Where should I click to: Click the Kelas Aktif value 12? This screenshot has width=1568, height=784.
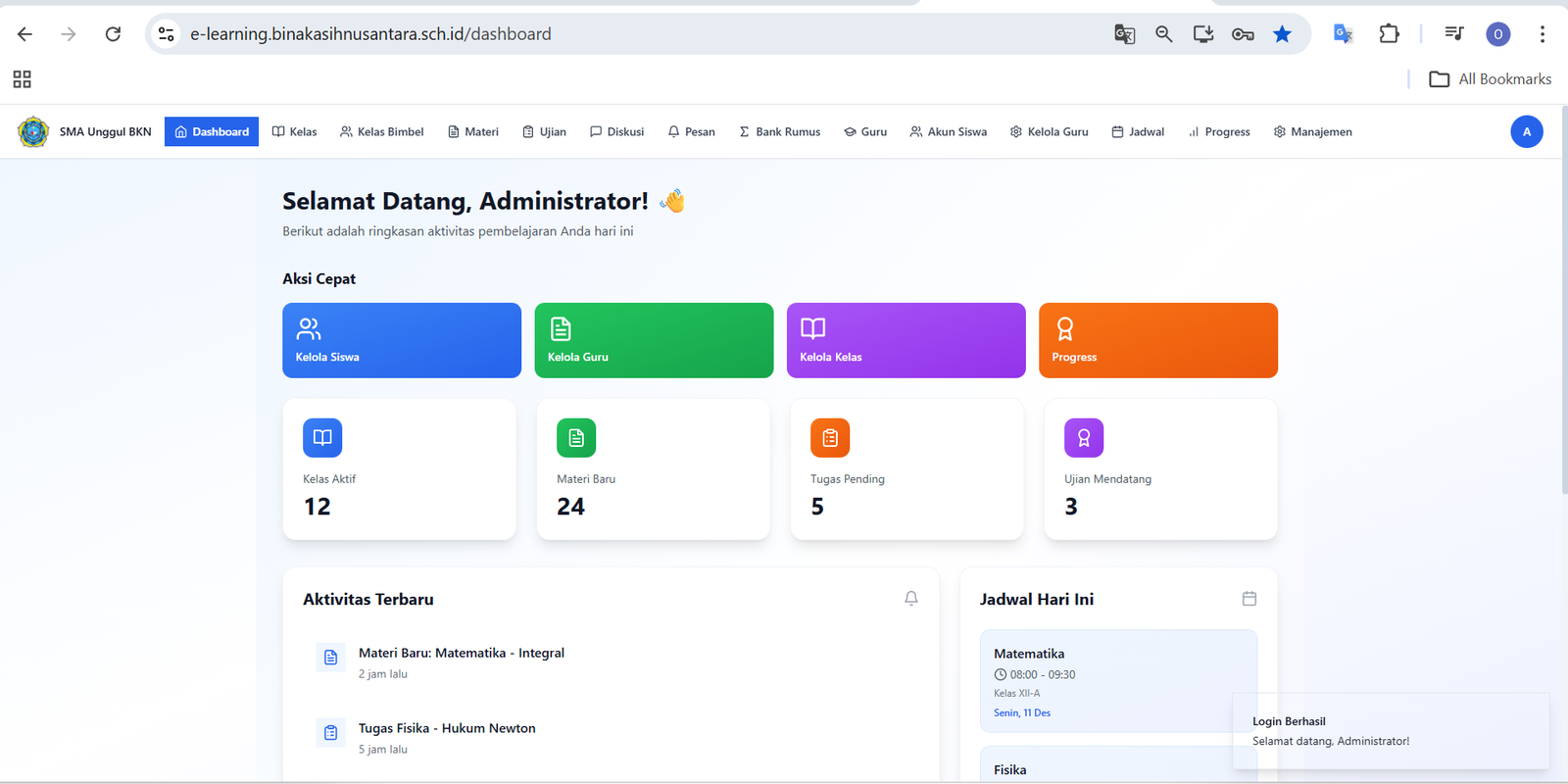coord(318,507)
